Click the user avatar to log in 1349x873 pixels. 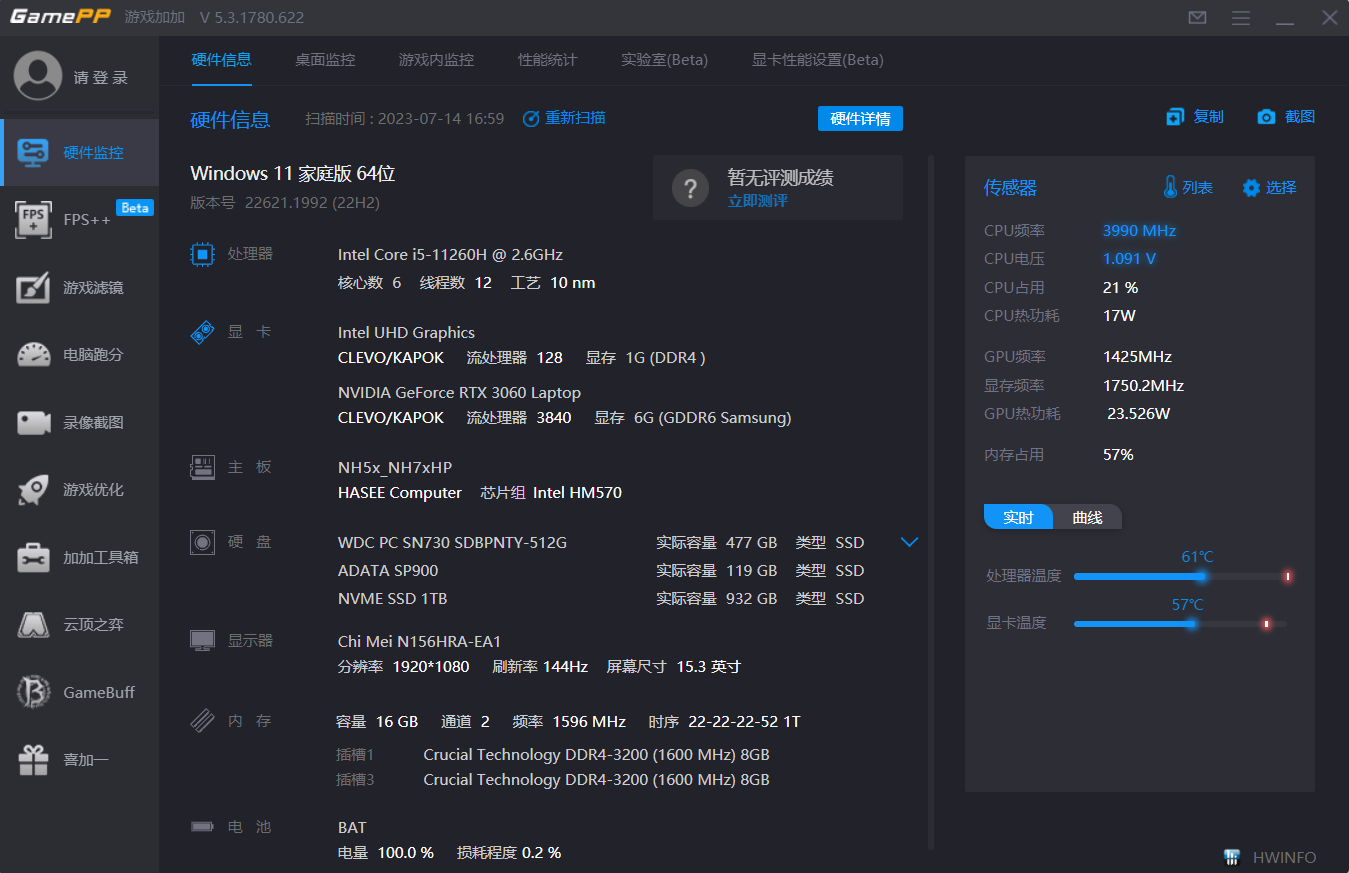point(38,77)
